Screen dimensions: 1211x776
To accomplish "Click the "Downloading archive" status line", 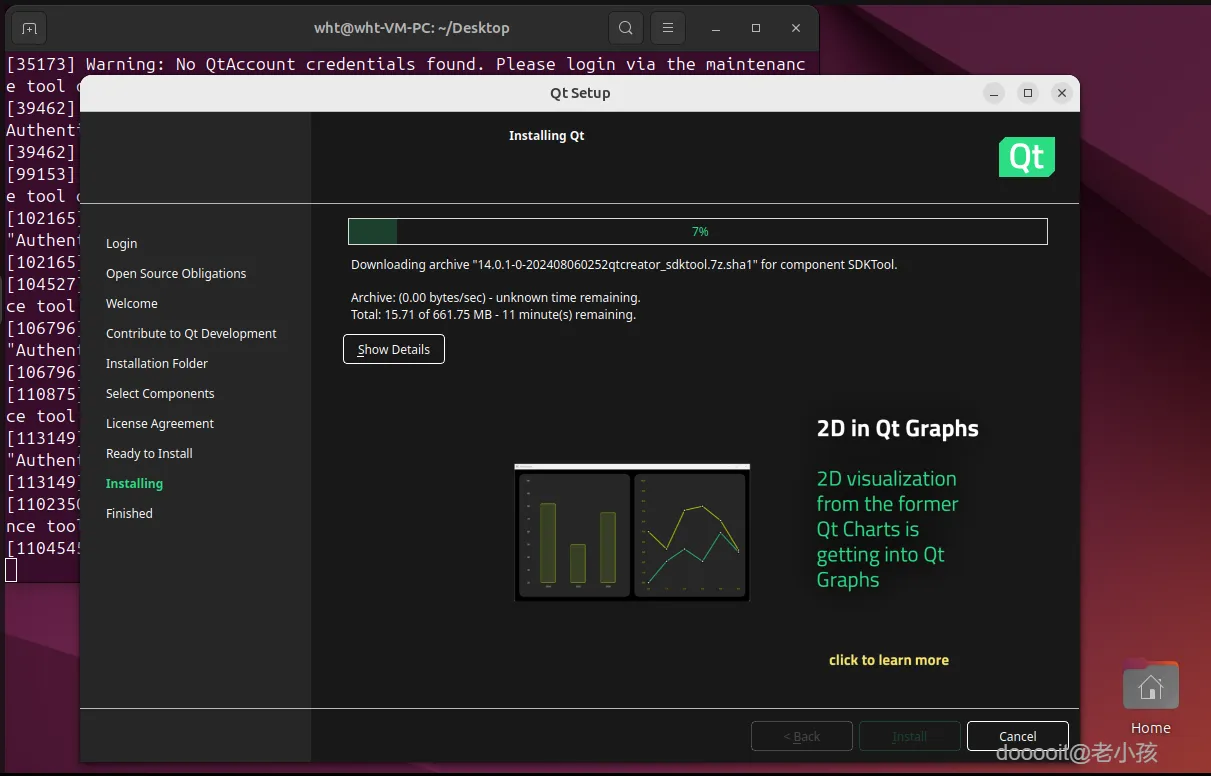I will click(624, 265).
